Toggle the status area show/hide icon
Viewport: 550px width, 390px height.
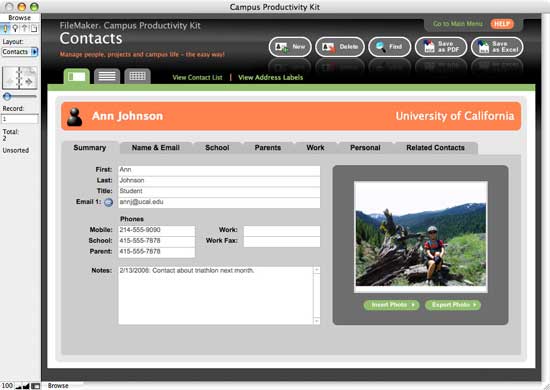click(x=36, y=386)
